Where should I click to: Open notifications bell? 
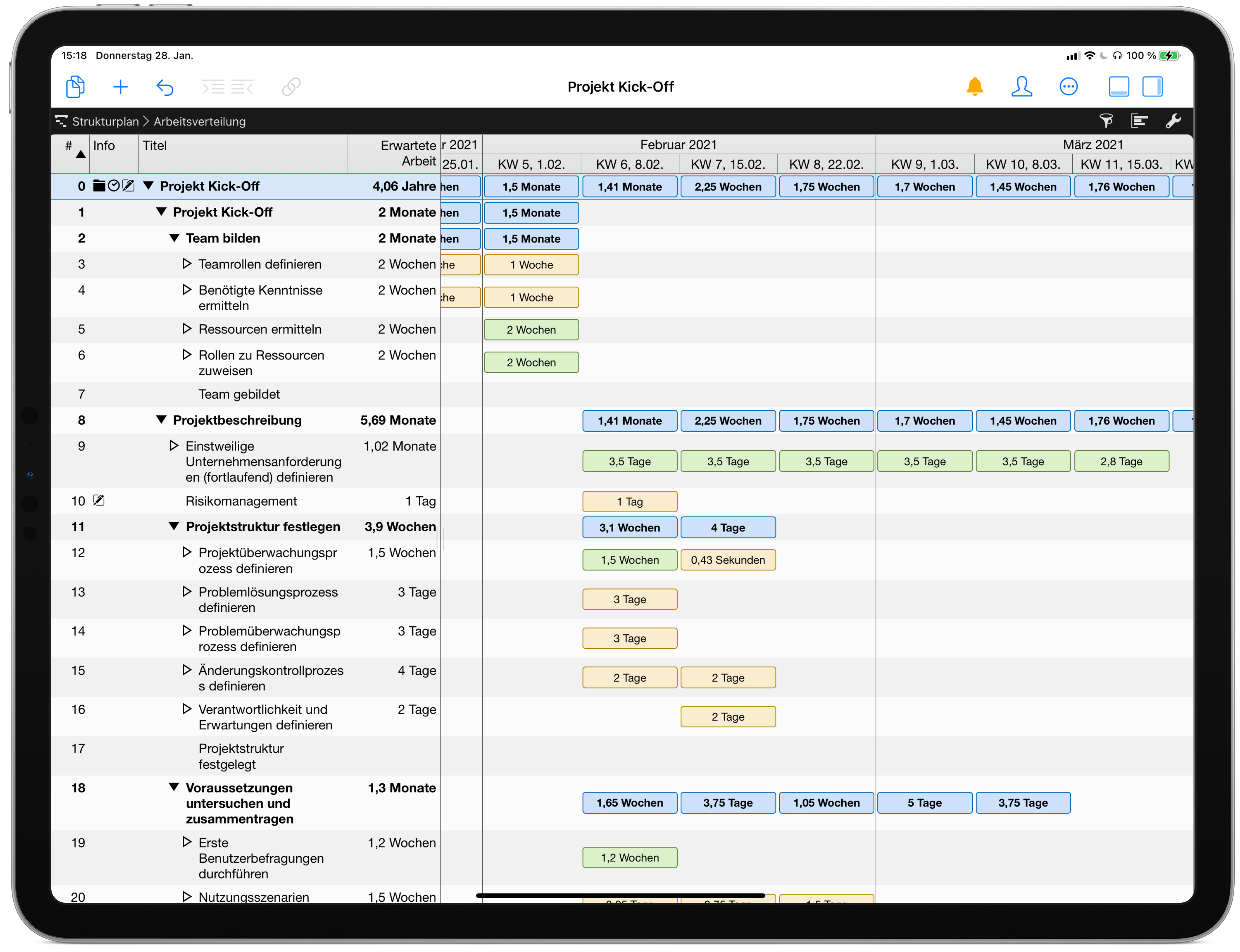tap(975, 87)
